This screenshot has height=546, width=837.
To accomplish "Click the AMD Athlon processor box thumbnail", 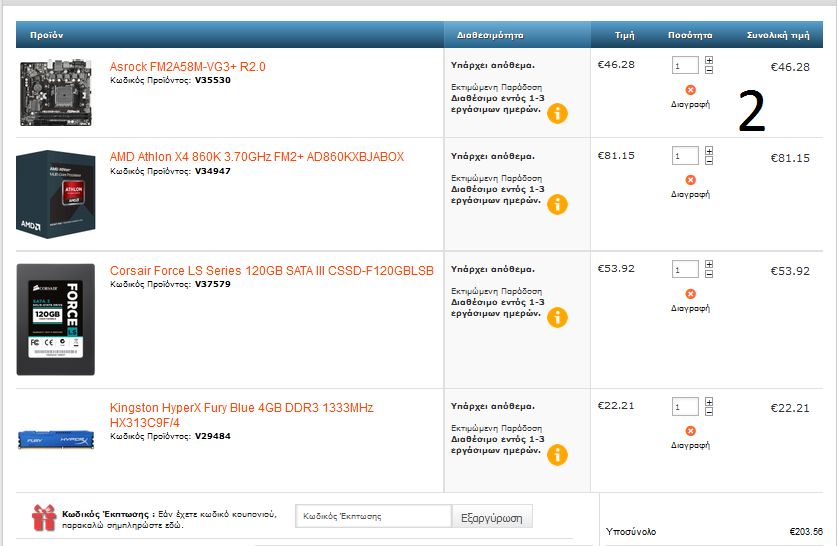I will (56, 194).
